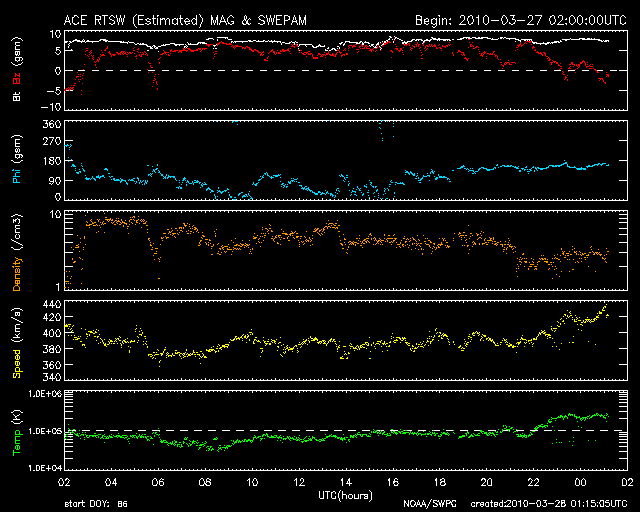Screen dimensions: 640x512
Task: Click the 'Bt Bz (gsm)' axis label
Action: tap(16, 69)
